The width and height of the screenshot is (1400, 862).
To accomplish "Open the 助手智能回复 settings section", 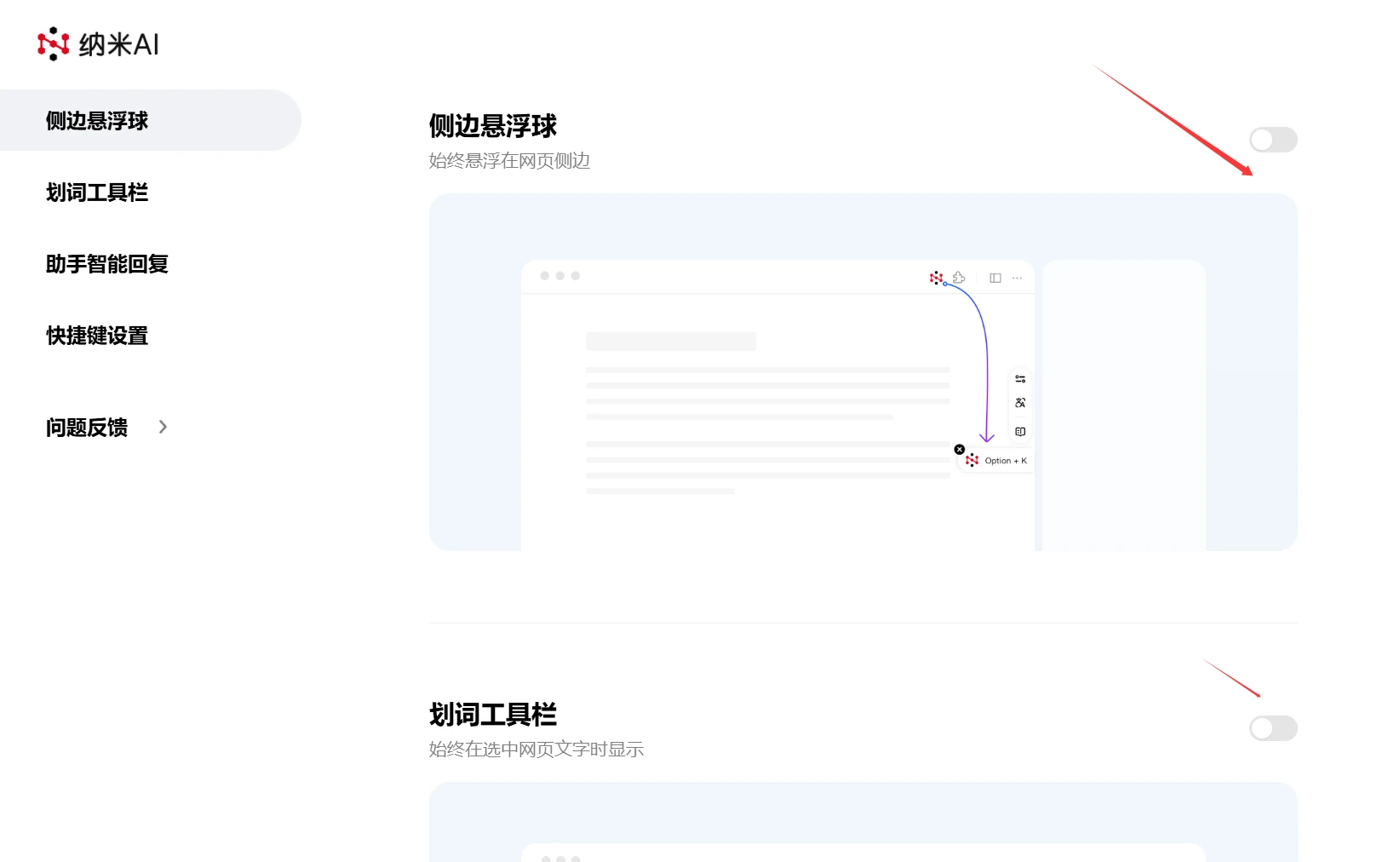I will [x=106, y=264].
